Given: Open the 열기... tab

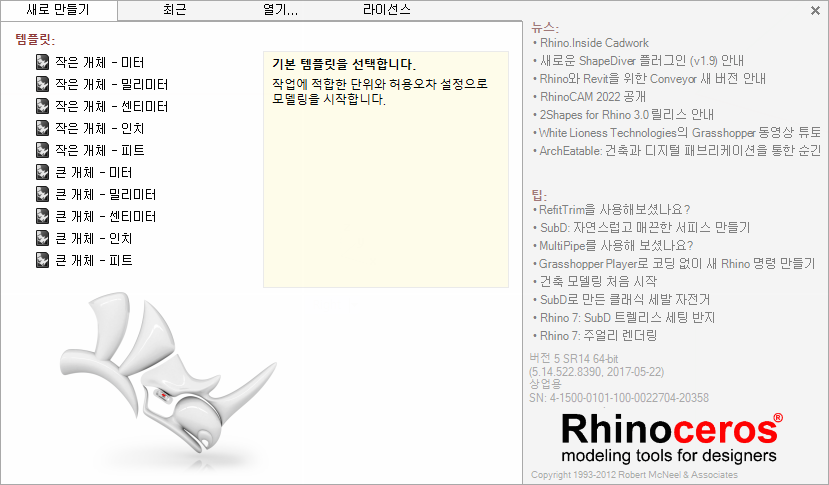Looking at the screenshot, I should coord(280,10).
